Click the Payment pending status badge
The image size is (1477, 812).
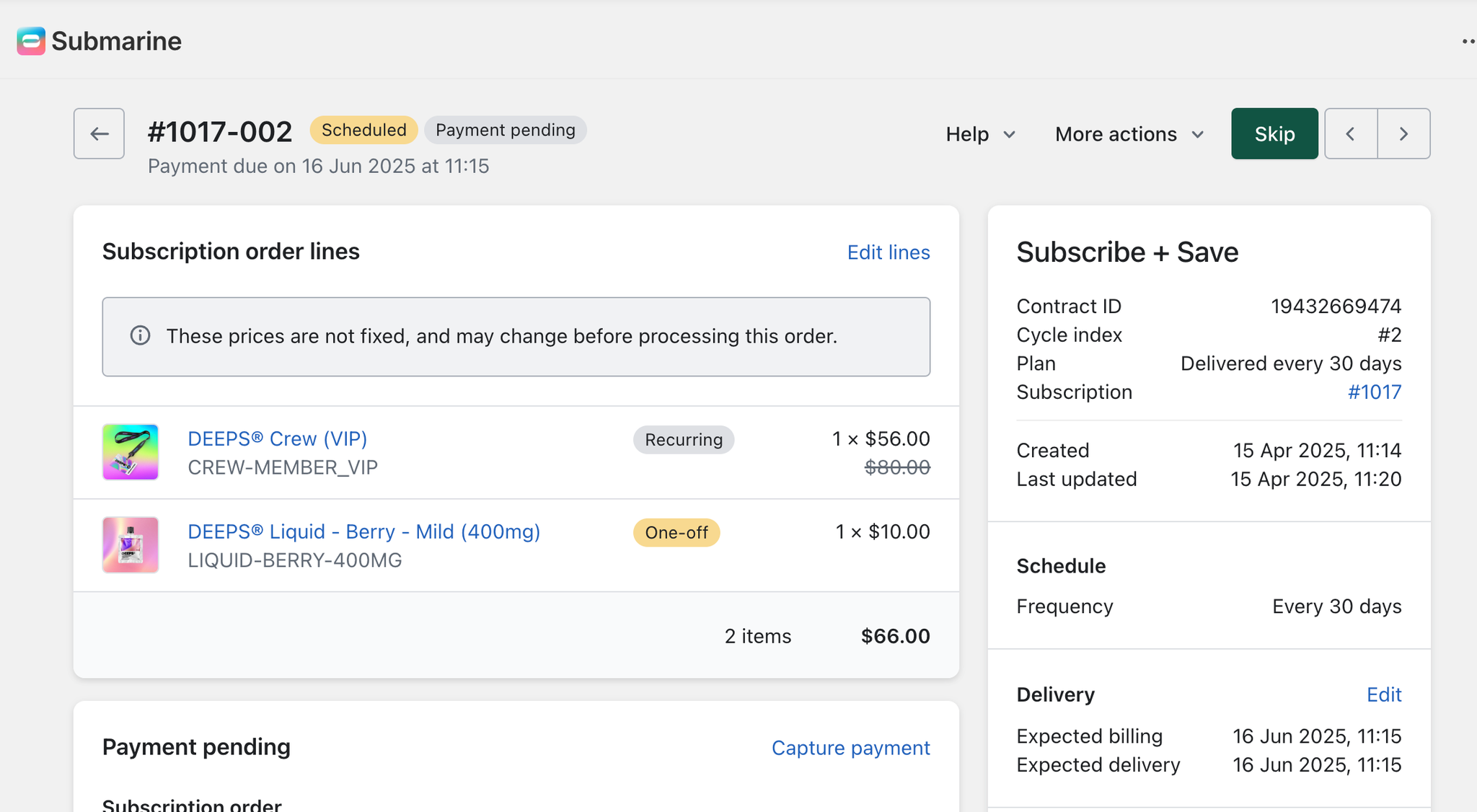tap(505, 130)
